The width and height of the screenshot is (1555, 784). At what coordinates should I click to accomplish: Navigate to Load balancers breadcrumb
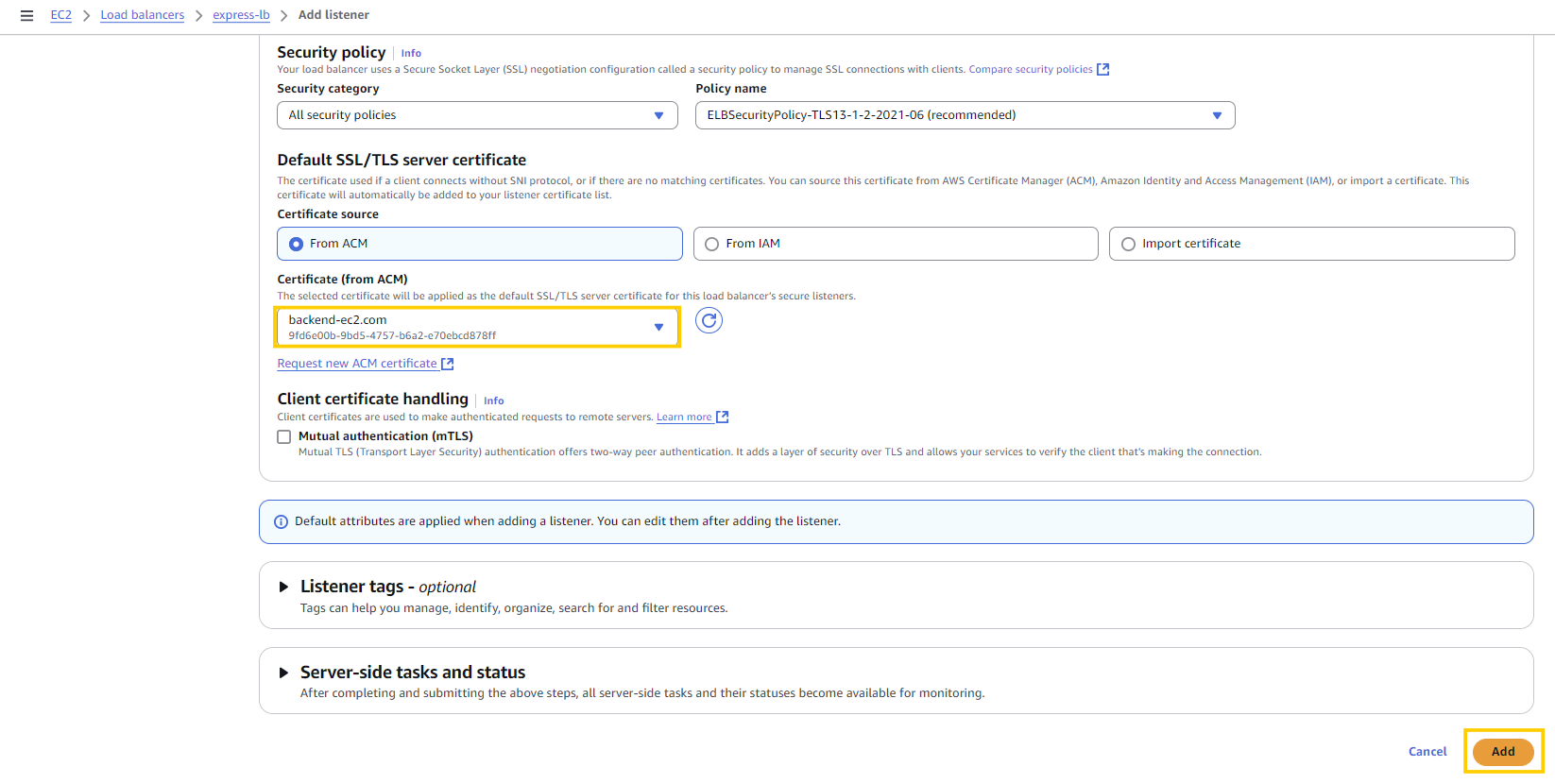pyautogui.click(x=142, y=15)
